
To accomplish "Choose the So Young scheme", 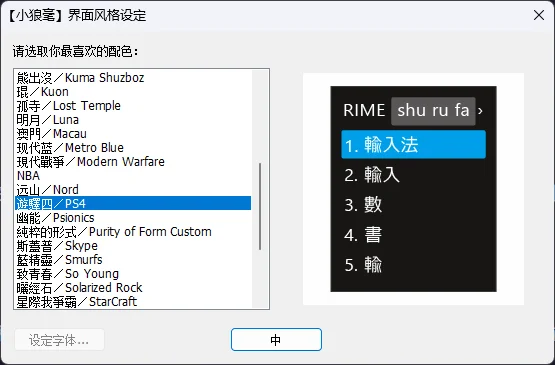I will pos(133,273).
